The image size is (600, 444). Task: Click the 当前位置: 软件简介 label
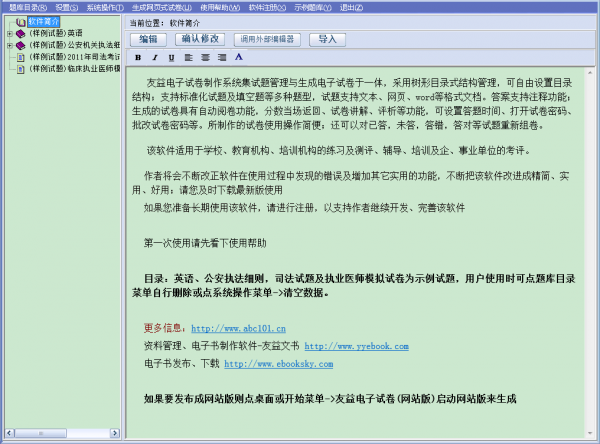[x=165, y=23]
